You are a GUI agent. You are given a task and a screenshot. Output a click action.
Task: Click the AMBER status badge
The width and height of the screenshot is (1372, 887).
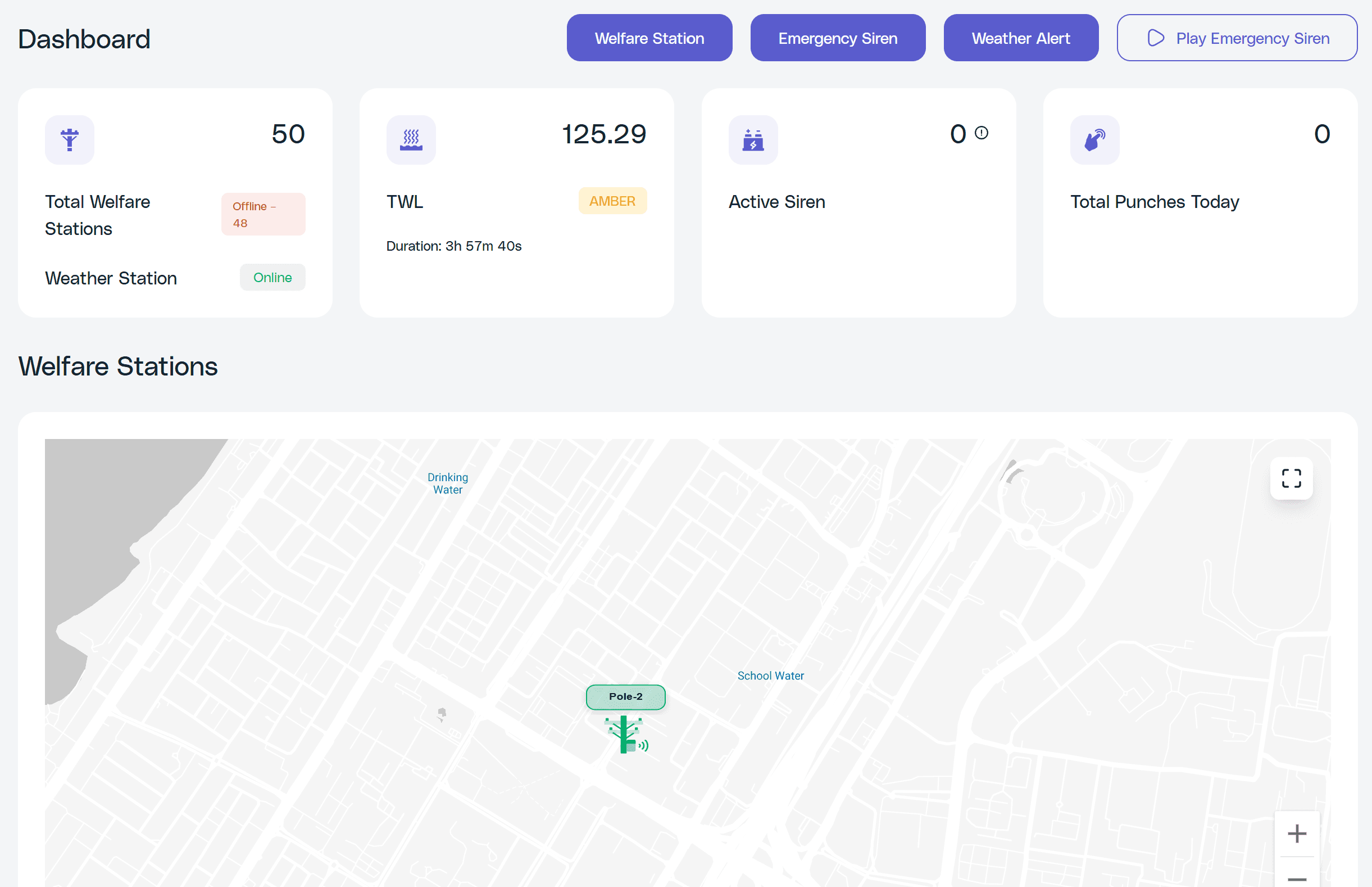(612, 201)
